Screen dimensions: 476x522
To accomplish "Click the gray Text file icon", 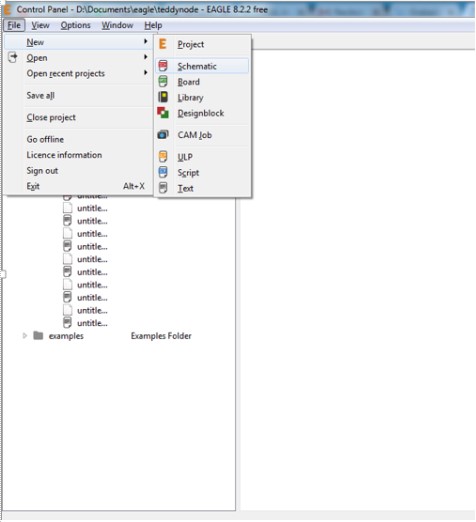I will click(x=163, y=188).
